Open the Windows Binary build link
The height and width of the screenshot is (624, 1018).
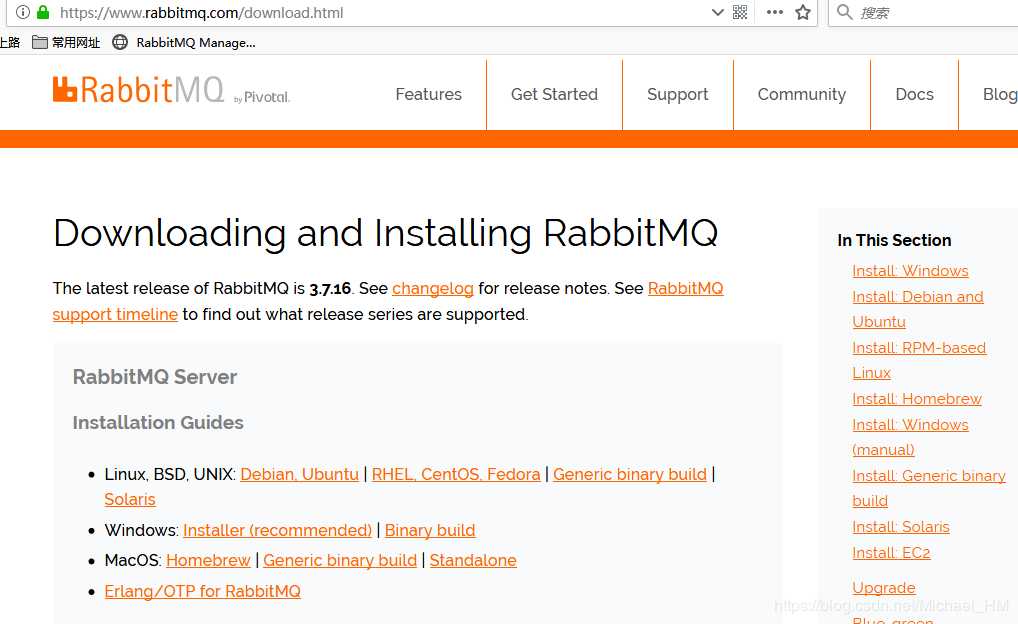pyautogui.click(x=430, y=530)
